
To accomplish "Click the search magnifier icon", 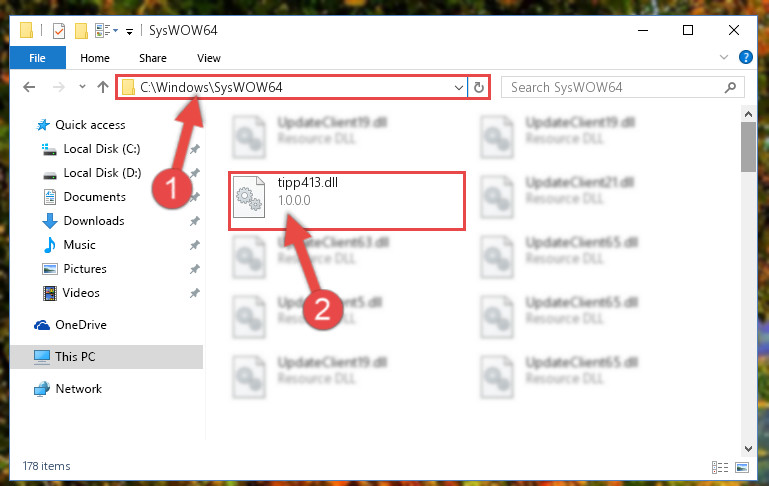I will click(730, 87).
